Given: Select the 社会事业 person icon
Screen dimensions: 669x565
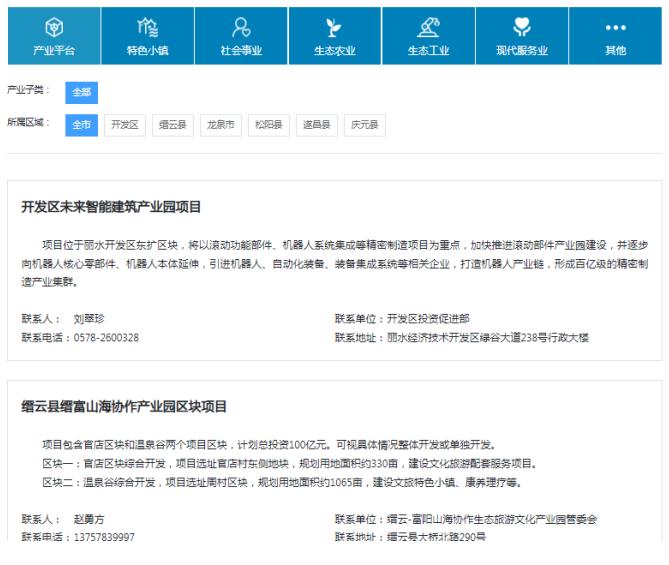Looking at the screenshot, I should 240,26.
